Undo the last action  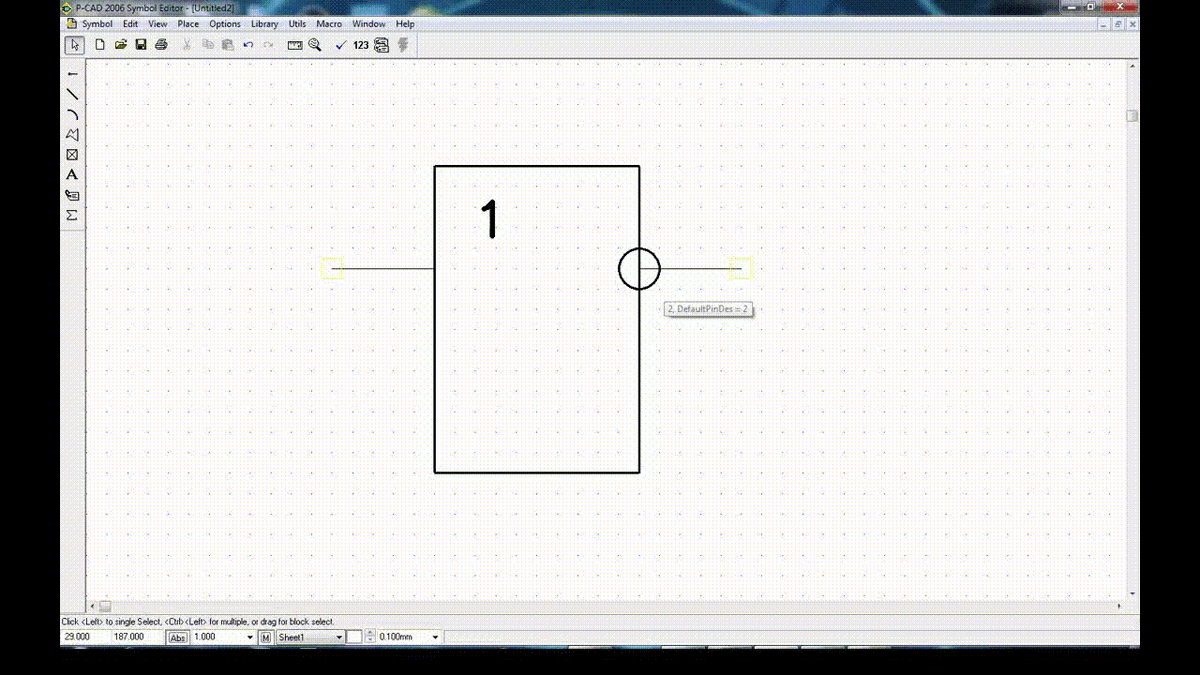(x=248, y=45)
